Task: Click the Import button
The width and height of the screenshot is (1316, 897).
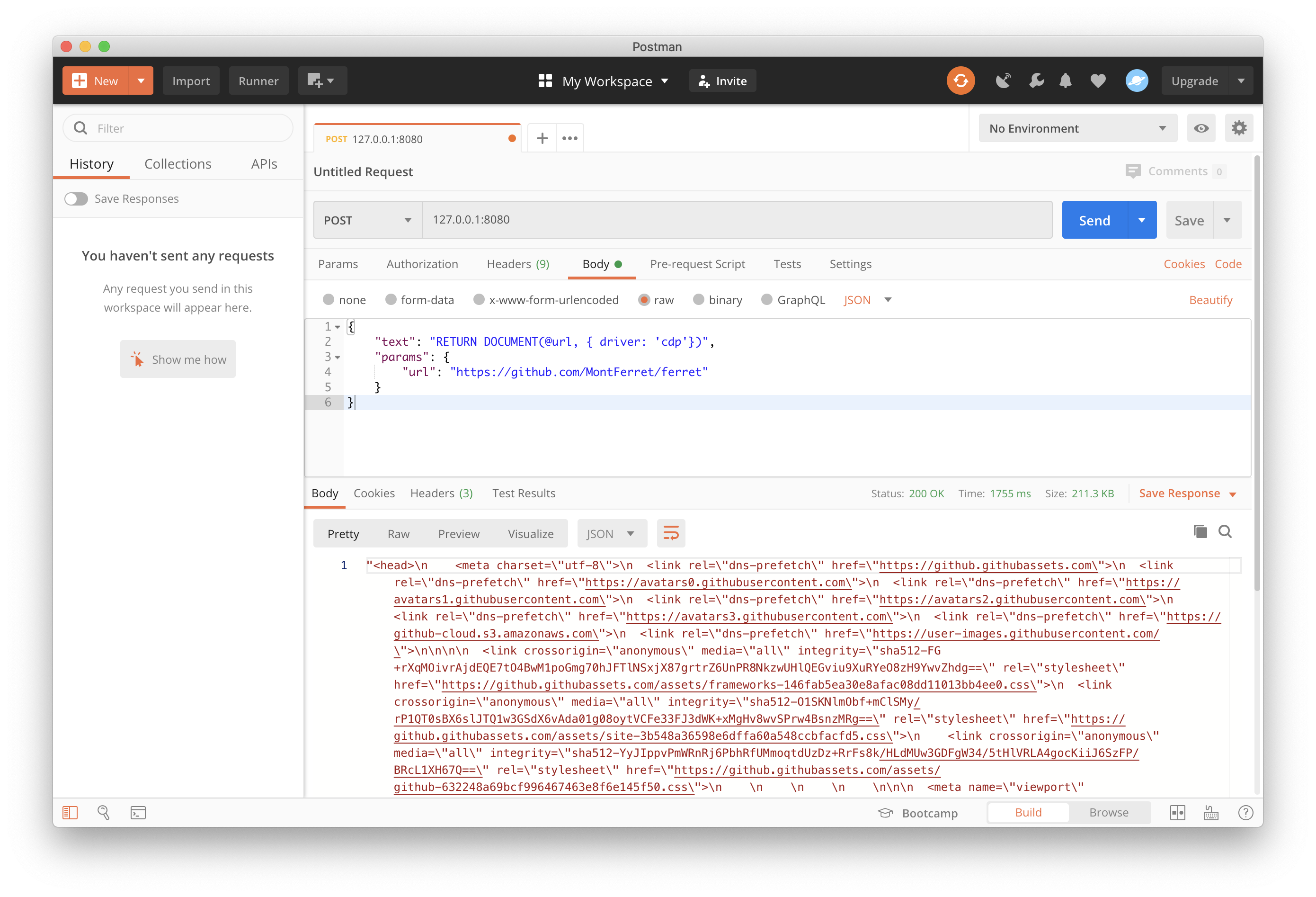Action: [191, 81]
